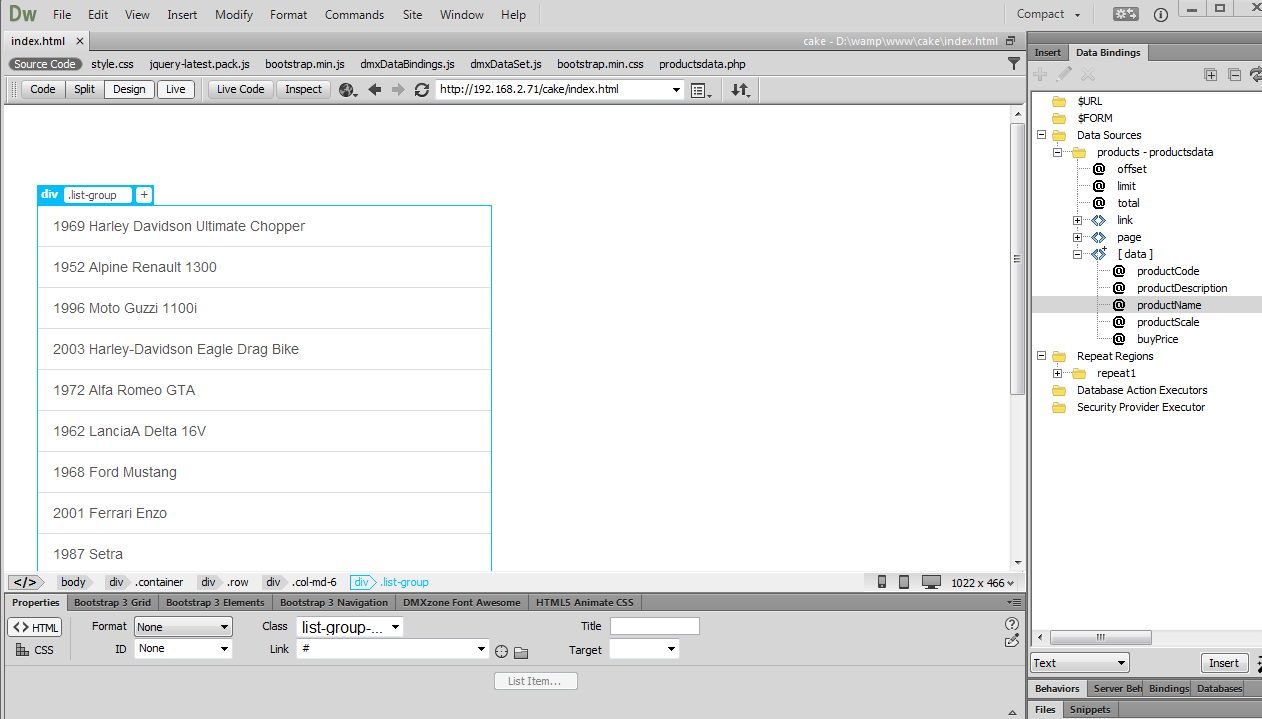Switch to Split view
The image size is (1262, 719).
[84, 89]
